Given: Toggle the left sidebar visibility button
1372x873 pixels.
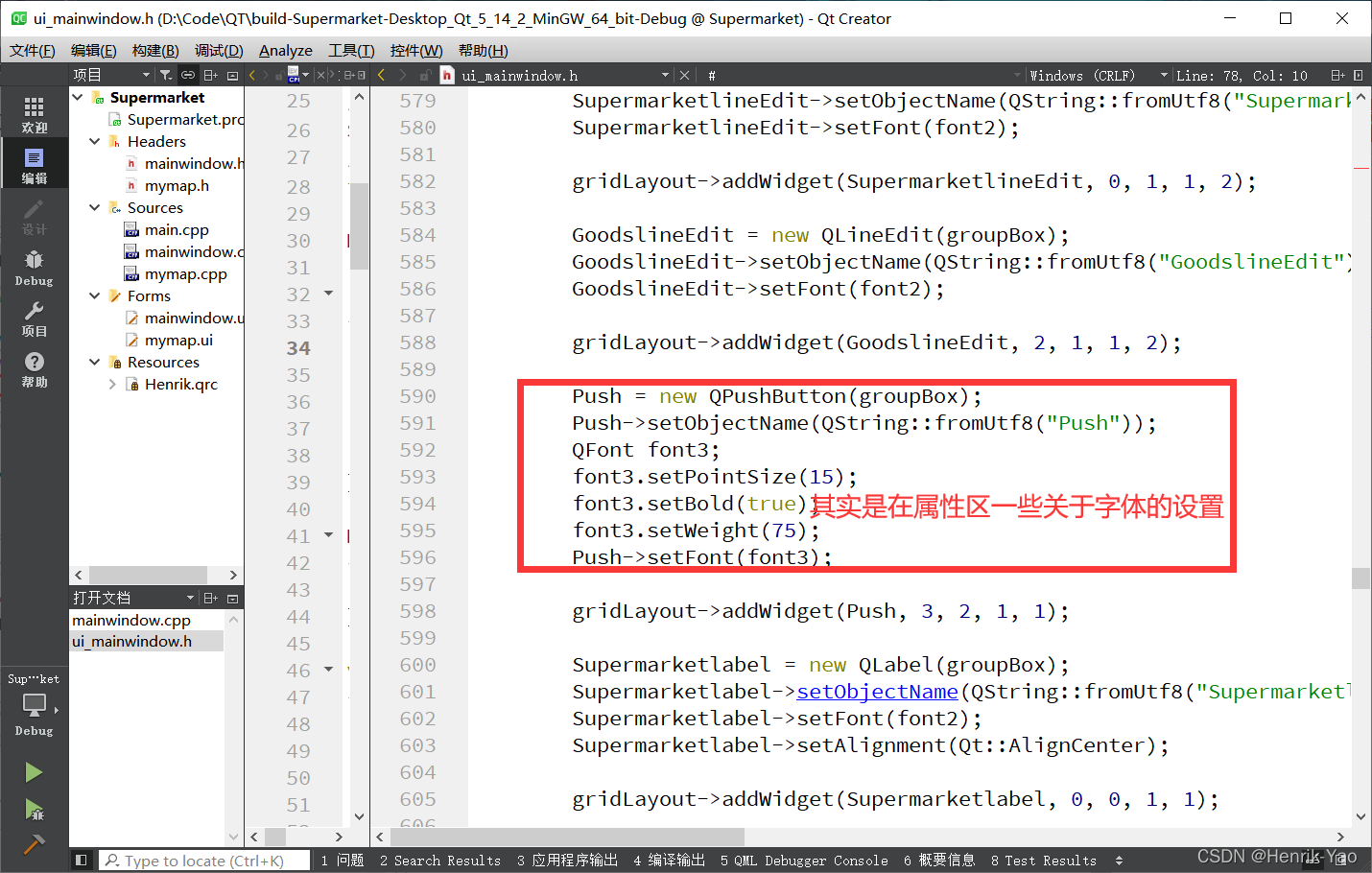Looking at the screenshot, I should point(82,861).
